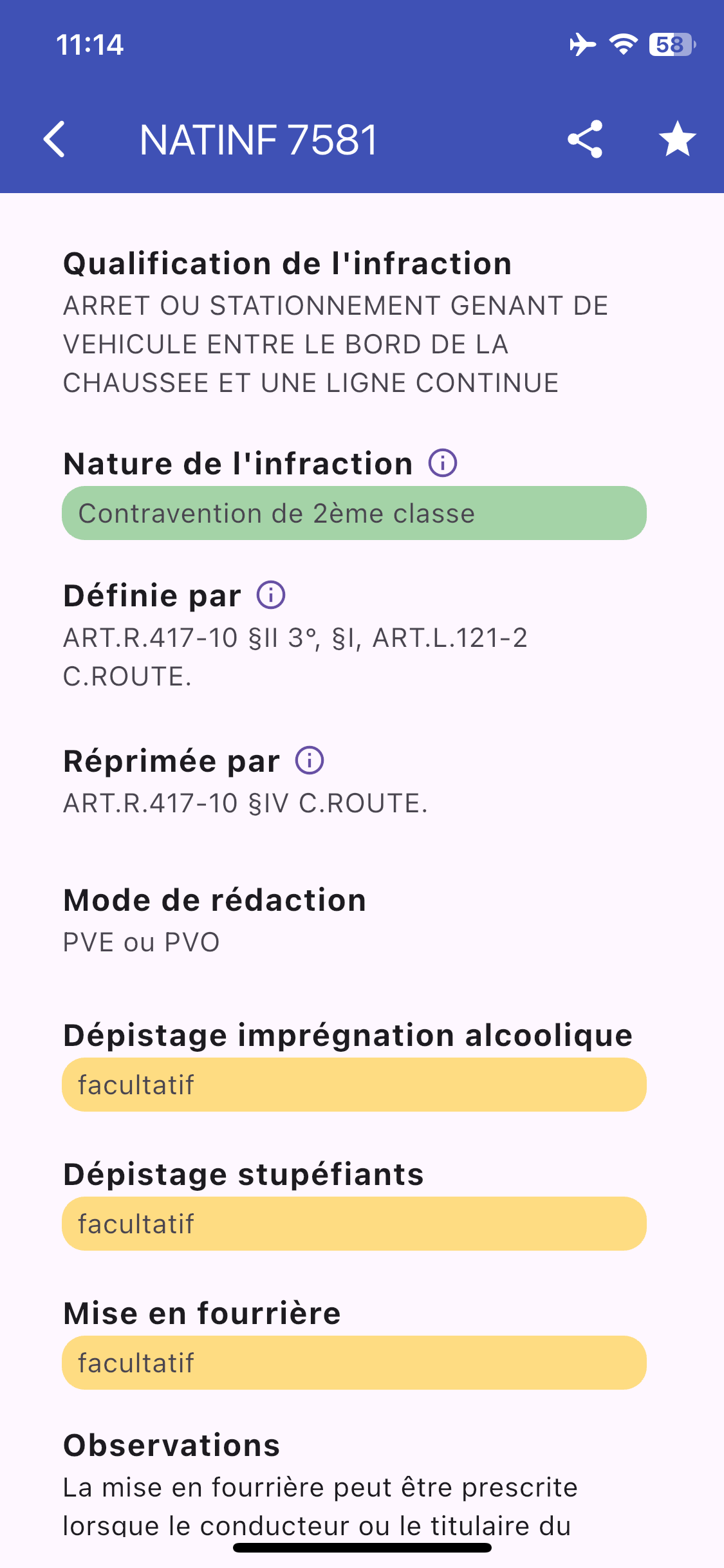The height and width of the screenshot is (1568, 724).
Task: Show info about Réprimée par
Action: (x=310, y=760)
